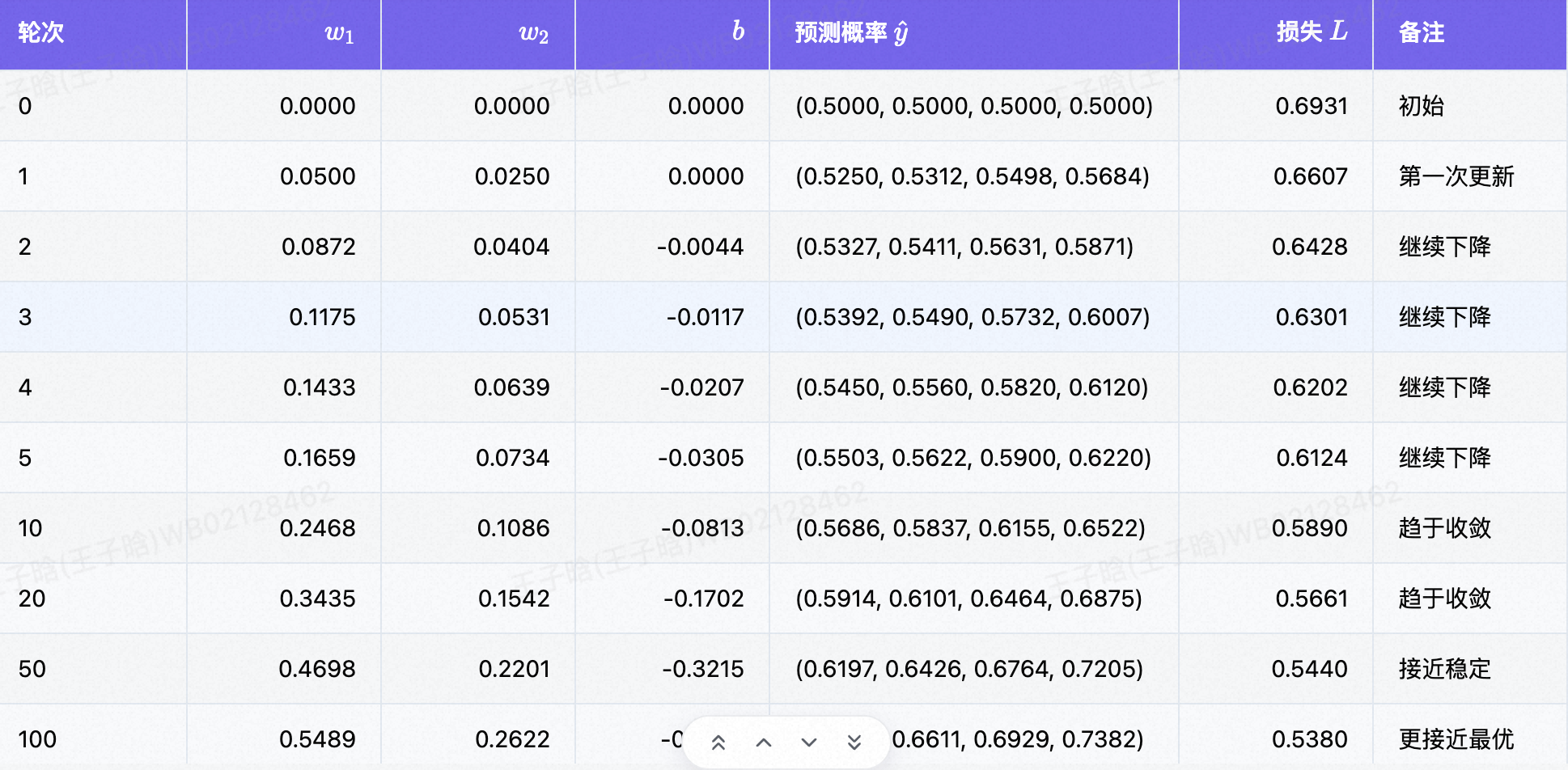
Task: Click the loss value 0.6202
Action: click(1311, 387)
